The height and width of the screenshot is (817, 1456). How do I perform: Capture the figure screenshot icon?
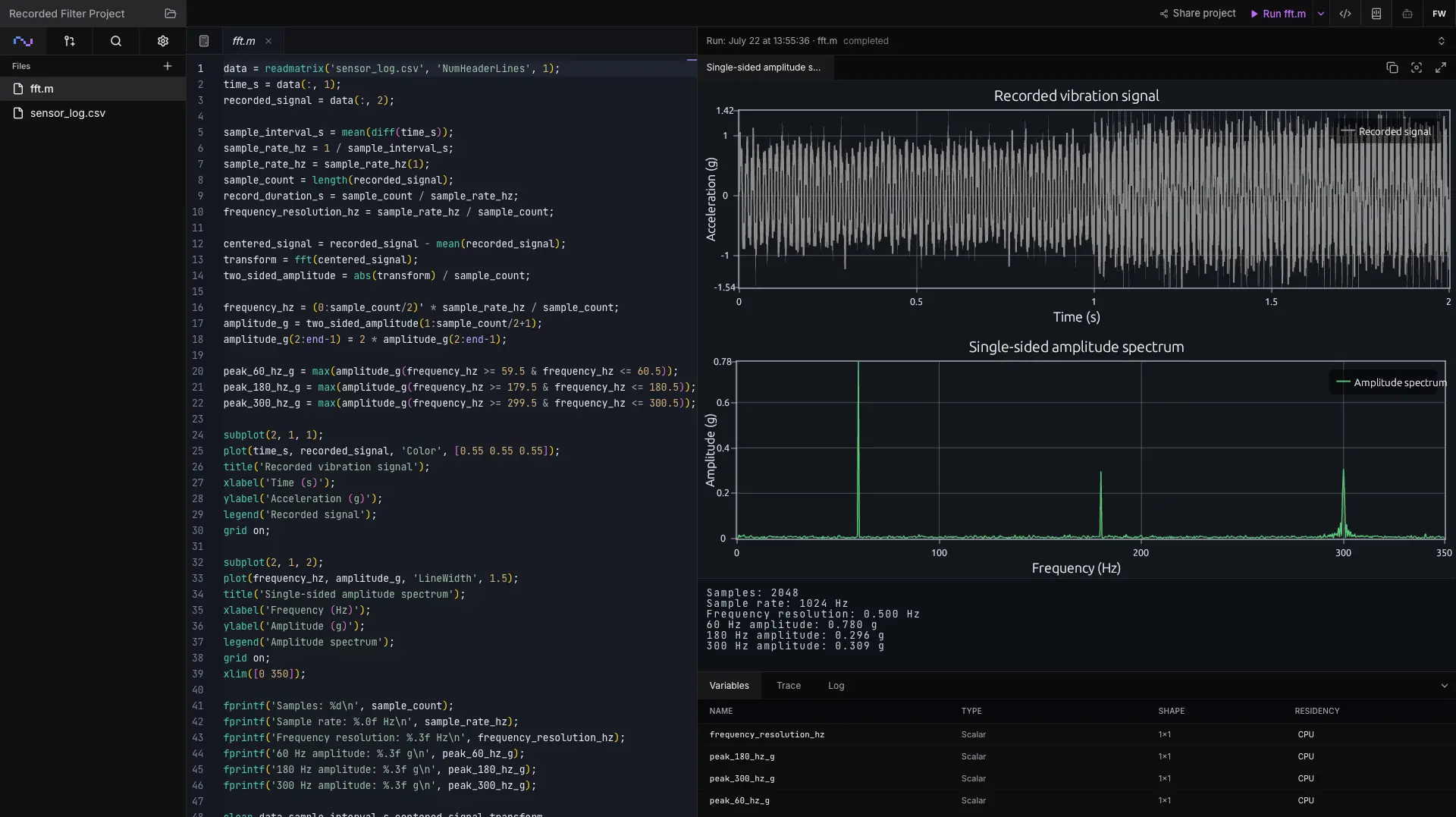pyautogui.click(x=1417, y=68)
